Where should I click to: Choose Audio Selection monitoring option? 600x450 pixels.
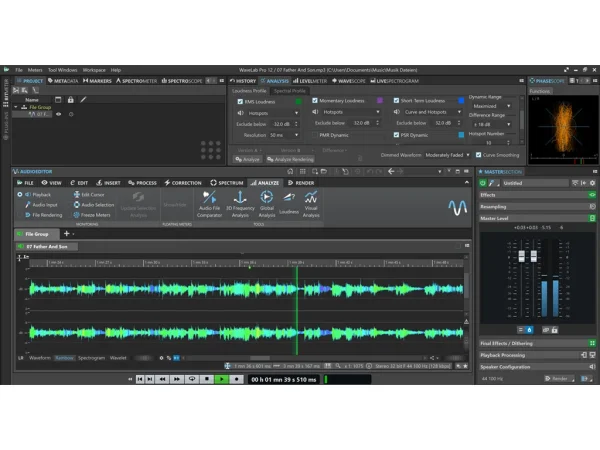point(95,204)
